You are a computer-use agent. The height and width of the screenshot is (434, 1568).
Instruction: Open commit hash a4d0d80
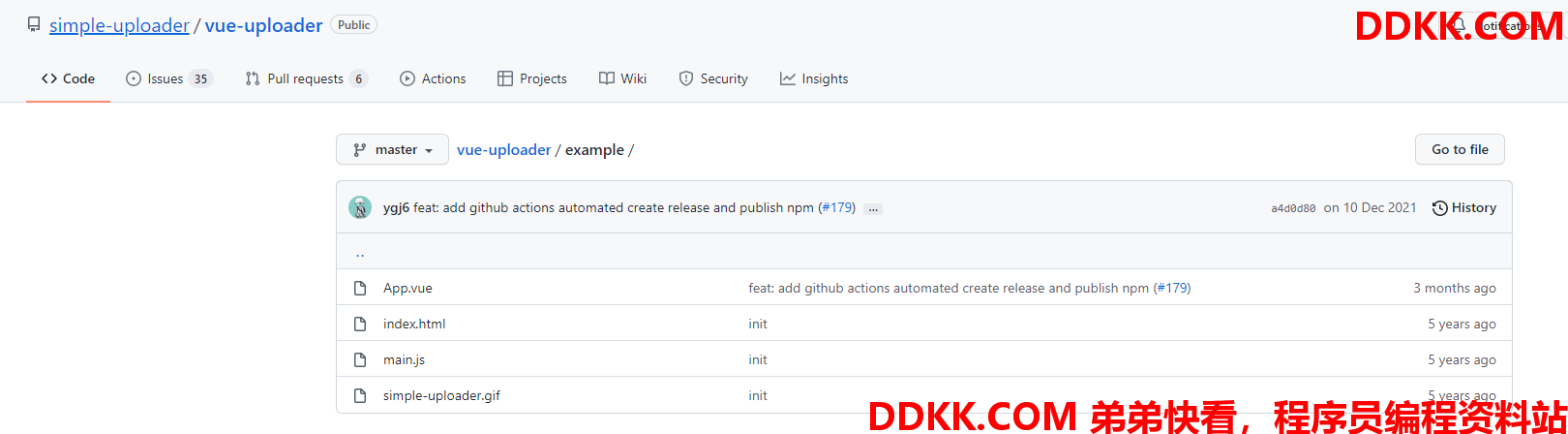[1293, 208]
